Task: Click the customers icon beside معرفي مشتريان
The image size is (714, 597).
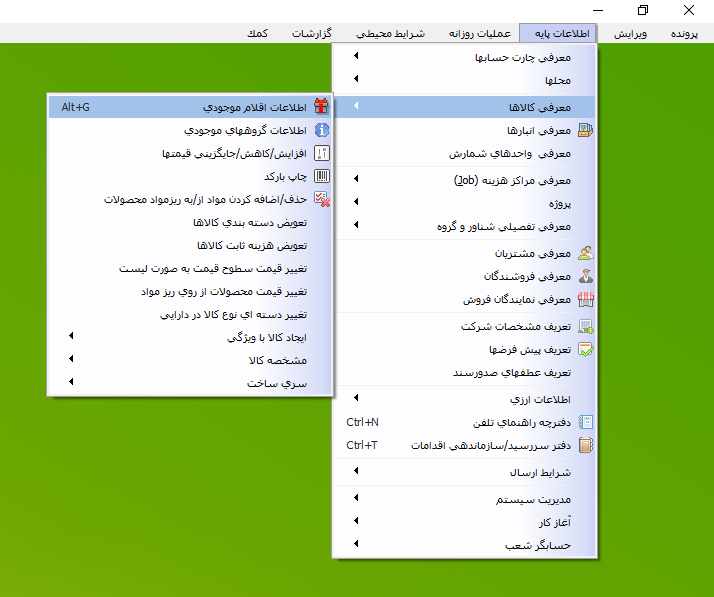Action: [586, 253]
